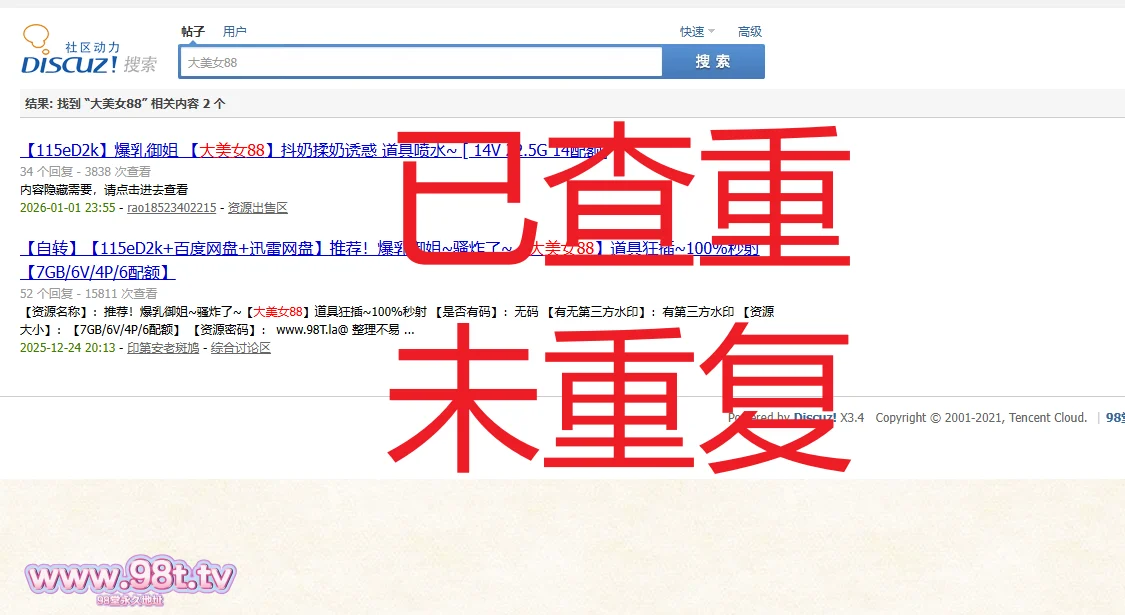This screenshot has width=1125, height=615.
Task: View author profile 印第安老斑鸠
Action: pyautogui.click(x=163, y=348)
